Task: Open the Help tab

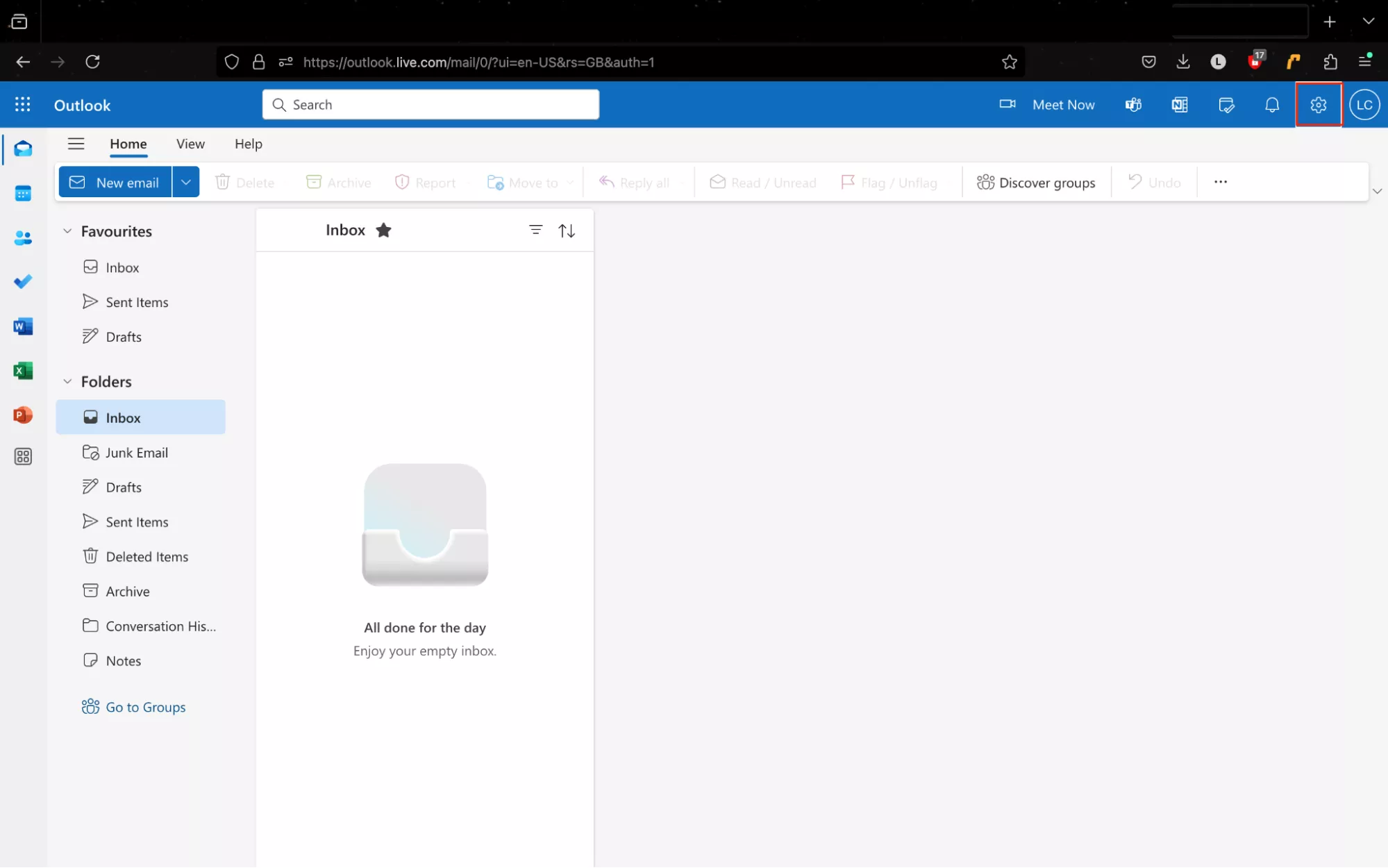Action: [x=248, y=144]
